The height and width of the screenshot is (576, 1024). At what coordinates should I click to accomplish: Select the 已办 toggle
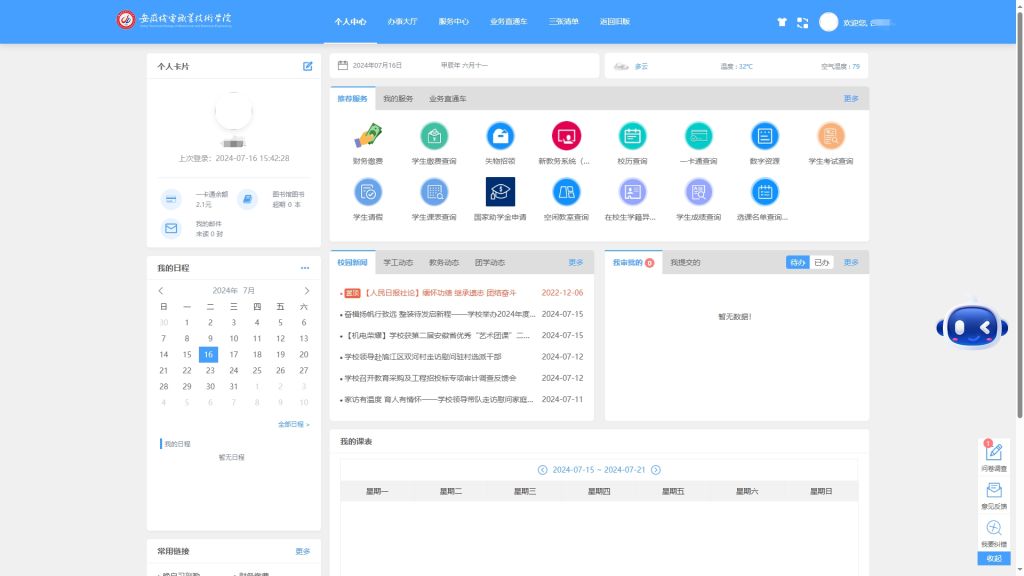coord(822,262)
